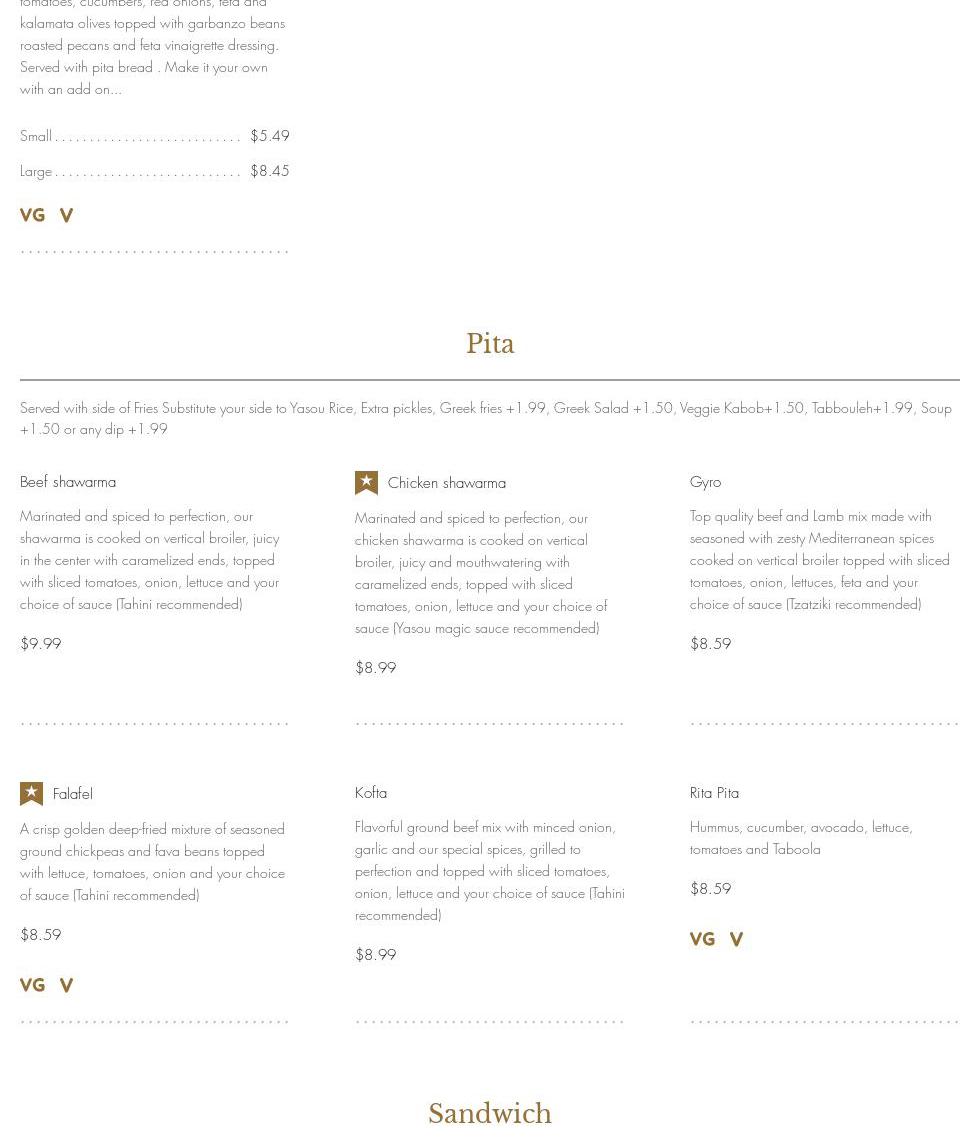The image size is (965, 1141).
Task: Open the Gyro menu item title
Action: click(705, 482)
